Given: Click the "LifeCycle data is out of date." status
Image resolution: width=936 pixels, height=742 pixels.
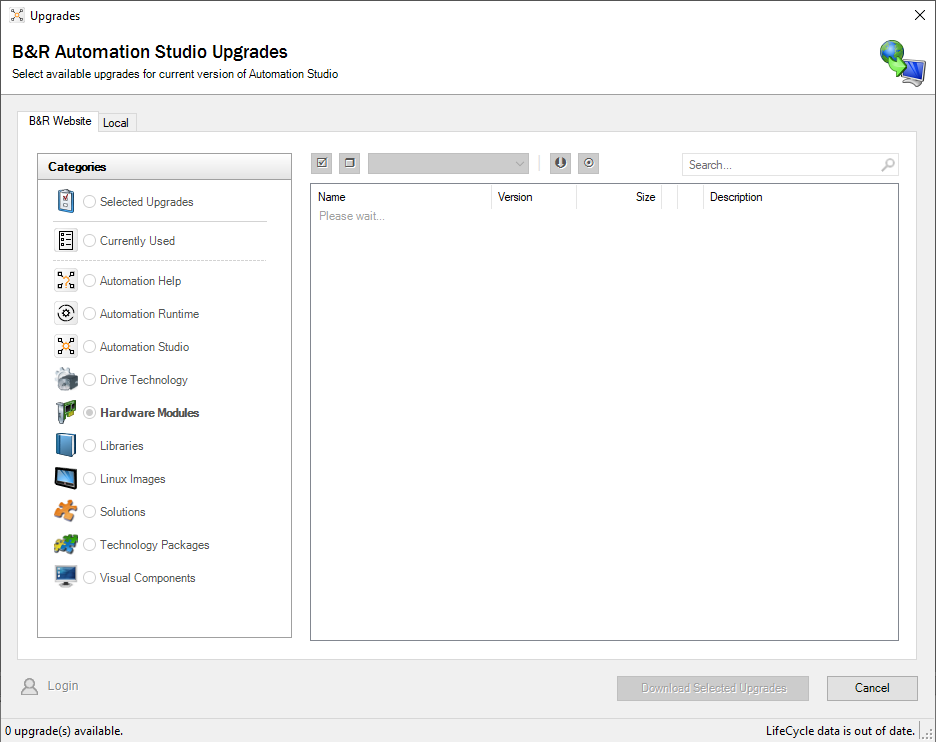Looking at the screenshot, I should pyautogui.click(x=840, y=731).
